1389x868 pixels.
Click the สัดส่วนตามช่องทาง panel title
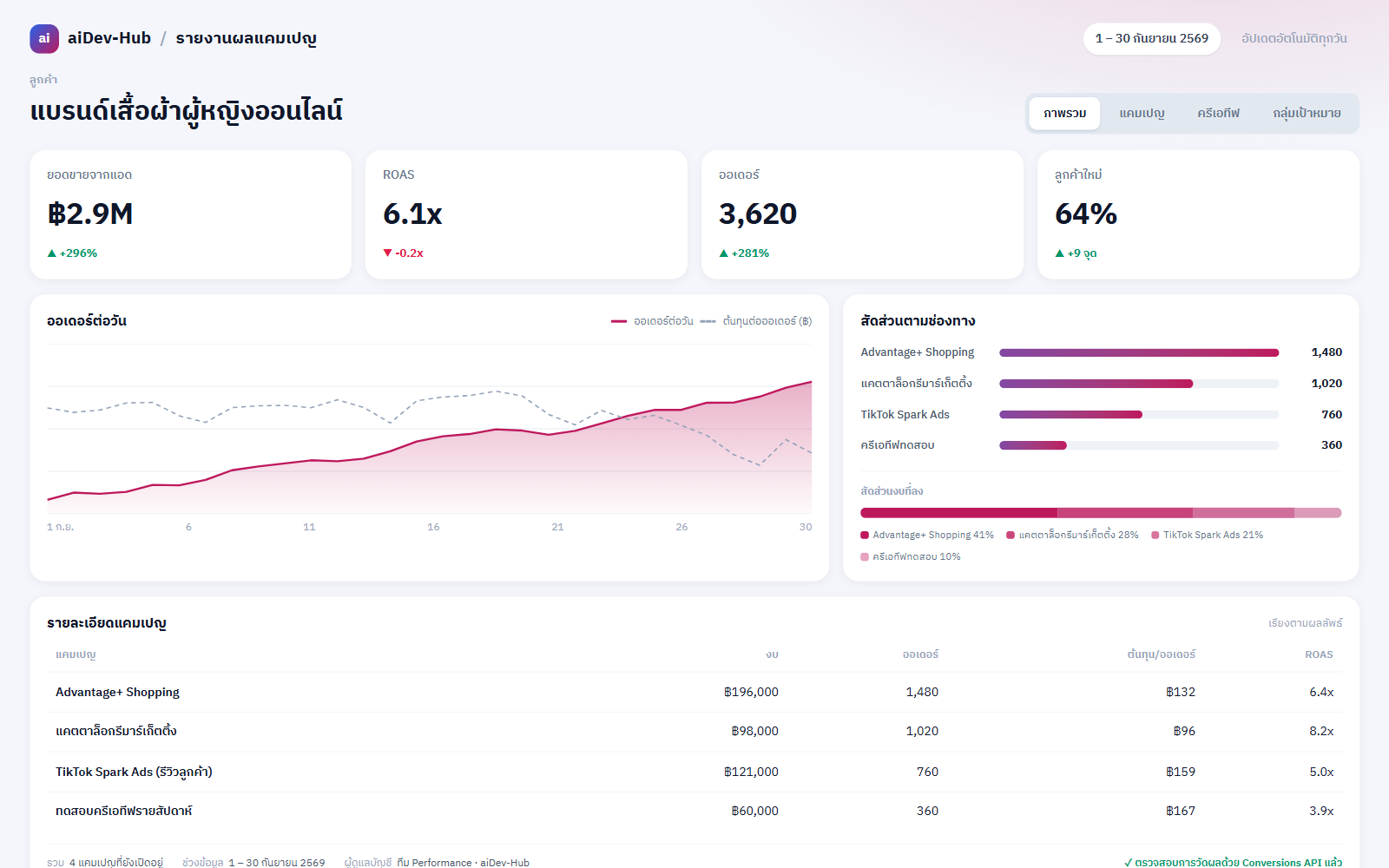[918, 321]
